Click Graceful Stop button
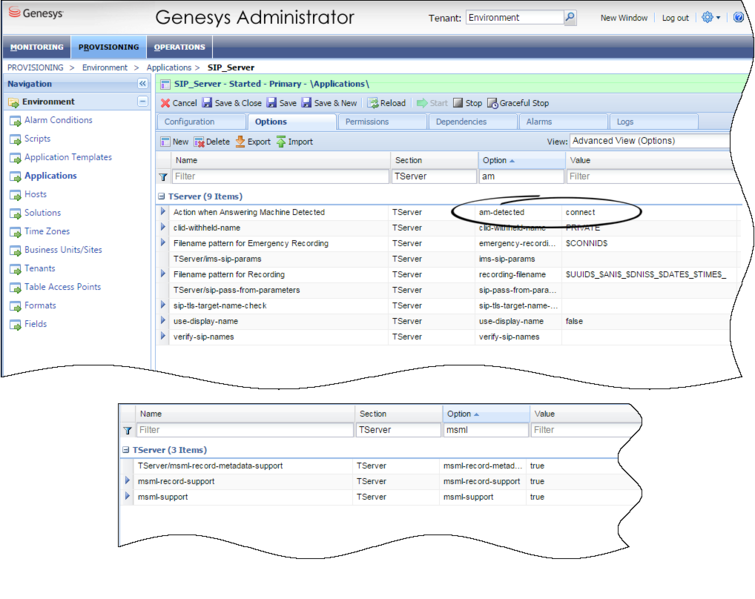This screenshot has height=599, width=755. 517,103
